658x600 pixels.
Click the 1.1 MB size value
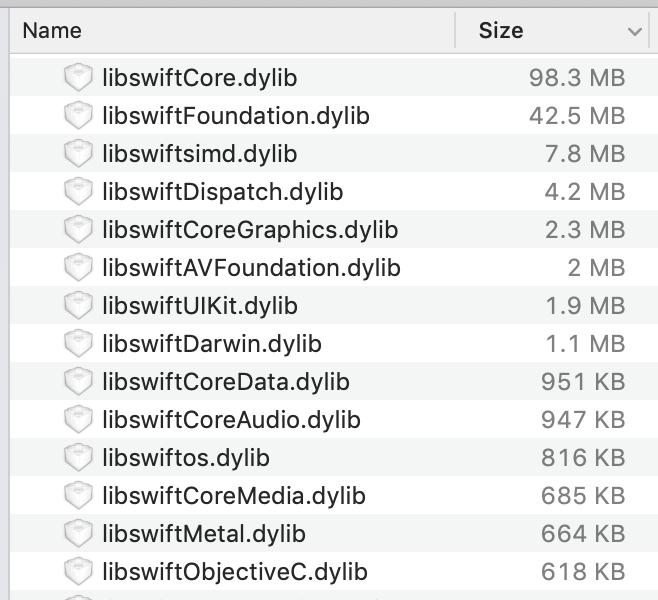(585, 344)
